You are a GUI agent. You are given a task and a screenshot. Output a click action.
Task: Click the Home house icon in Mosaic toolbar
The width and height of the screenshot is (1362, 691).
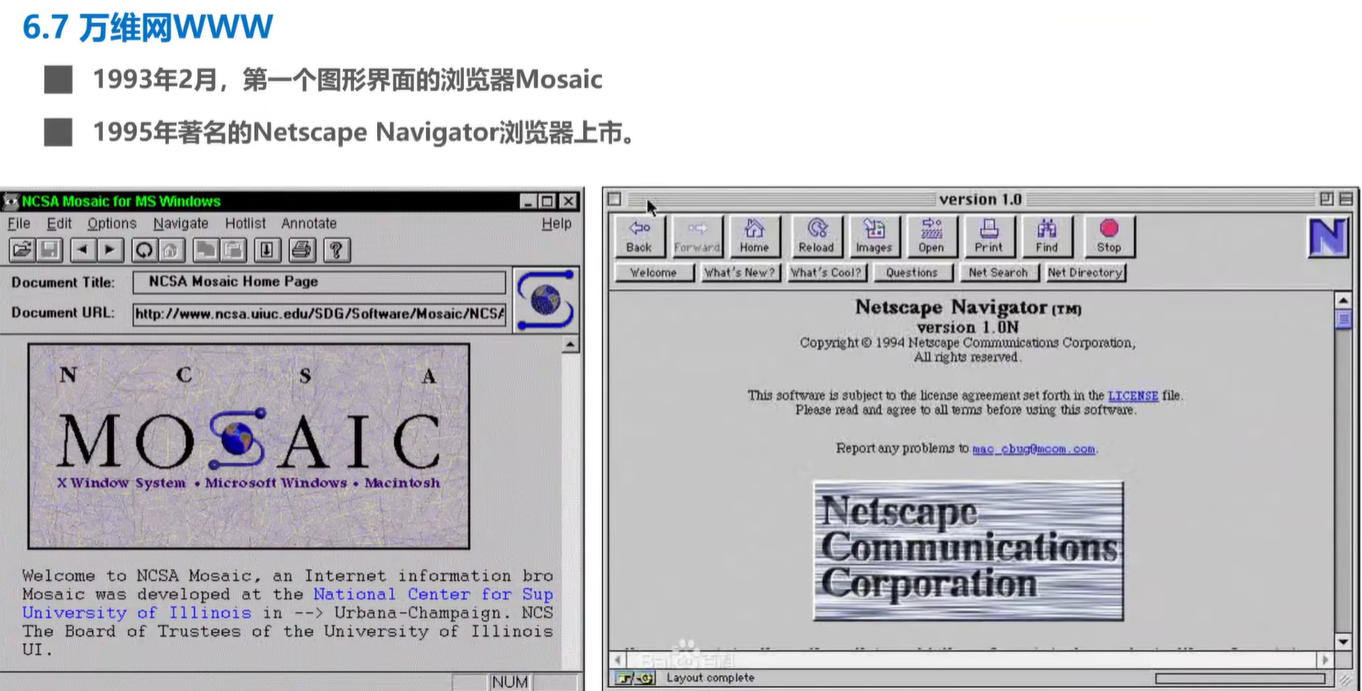(x=172, y=250)
